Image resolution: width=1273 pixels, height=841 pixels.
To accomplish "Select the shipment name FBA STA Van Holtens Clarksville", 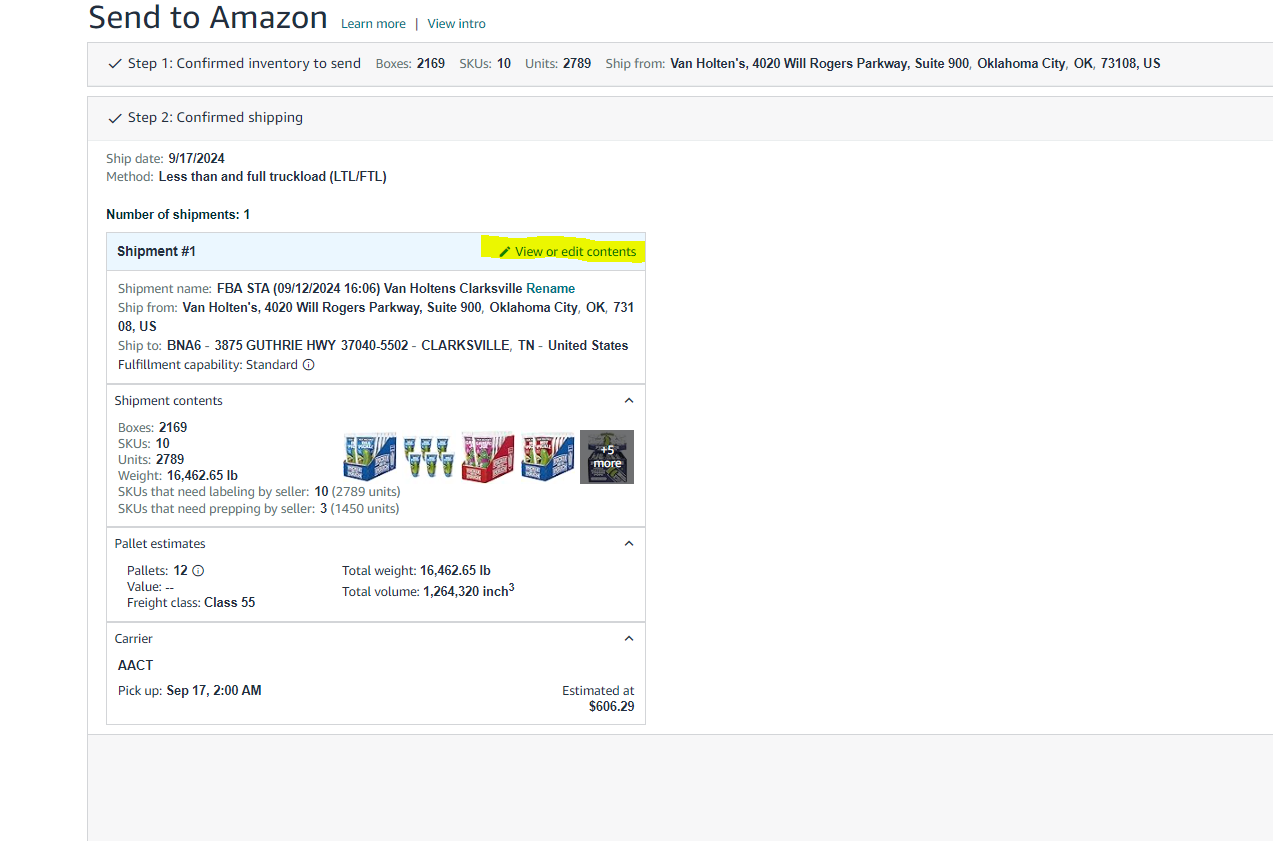I will point(370,289).
